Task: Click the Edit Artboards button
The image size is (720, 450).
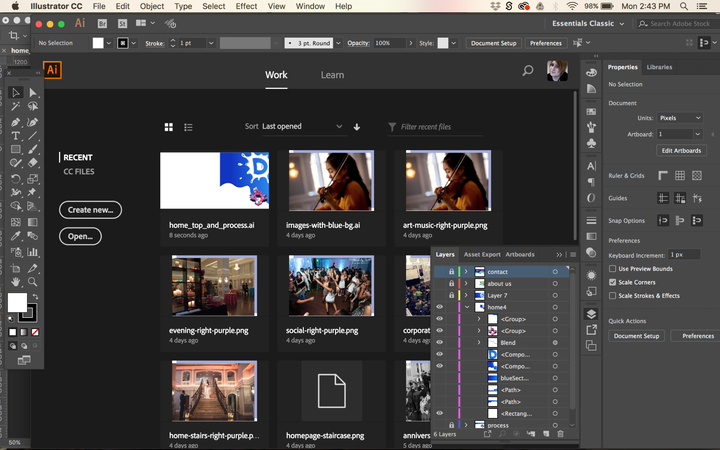Action: click(x=681, y=150)
